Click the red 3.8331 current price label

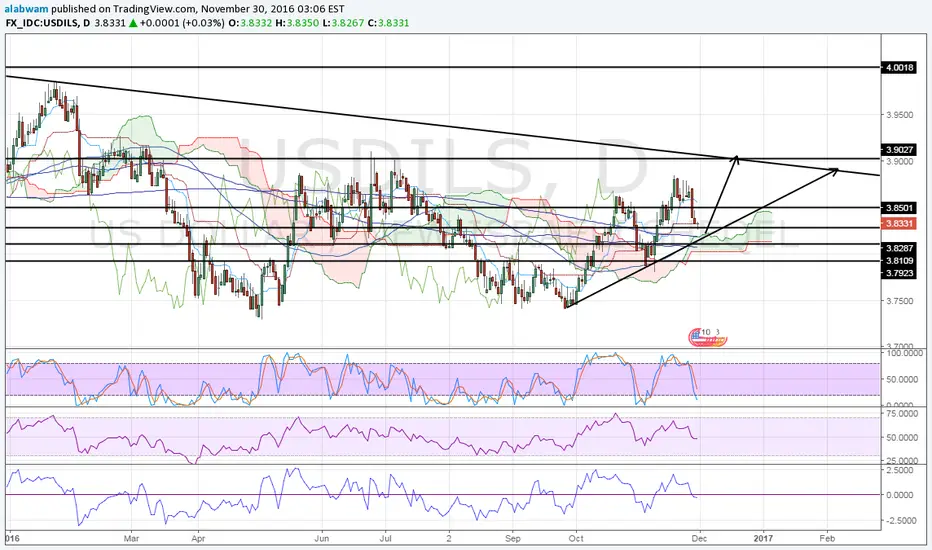tap(899, 224)
